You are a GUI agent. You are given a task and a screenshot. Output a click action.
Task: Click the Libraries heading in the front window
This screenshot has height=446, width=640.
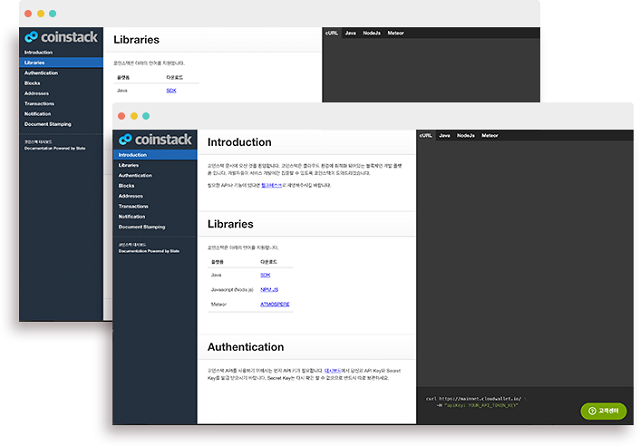[230, 224]
